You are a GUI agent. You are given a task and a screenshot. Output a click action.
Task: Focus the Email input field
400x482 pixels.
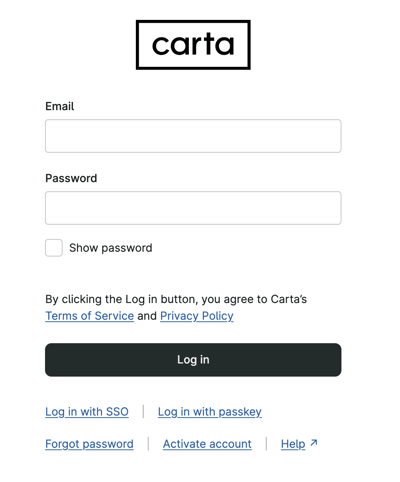pyautogui.click(x=193, y=136)
